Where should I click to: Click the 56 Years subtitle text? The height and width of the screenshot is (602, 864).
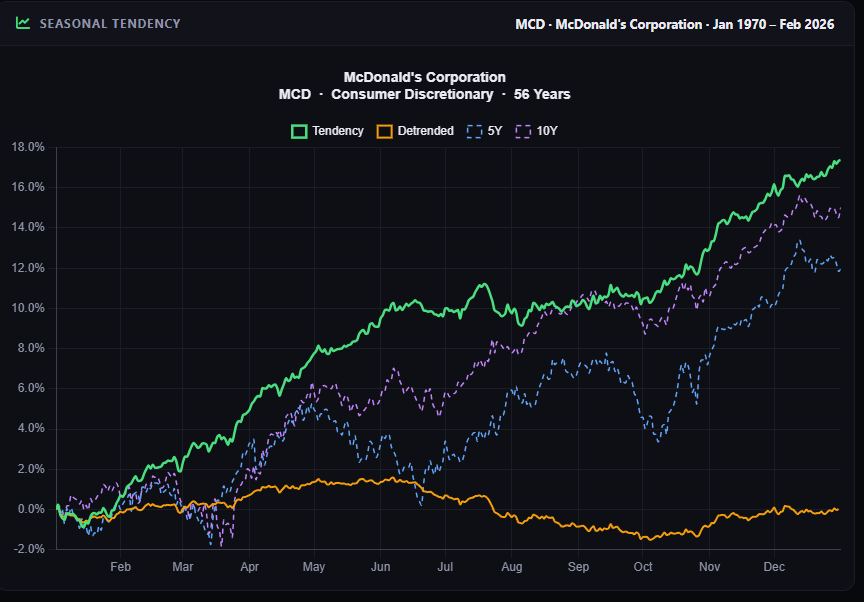click(x=540, y=94)
